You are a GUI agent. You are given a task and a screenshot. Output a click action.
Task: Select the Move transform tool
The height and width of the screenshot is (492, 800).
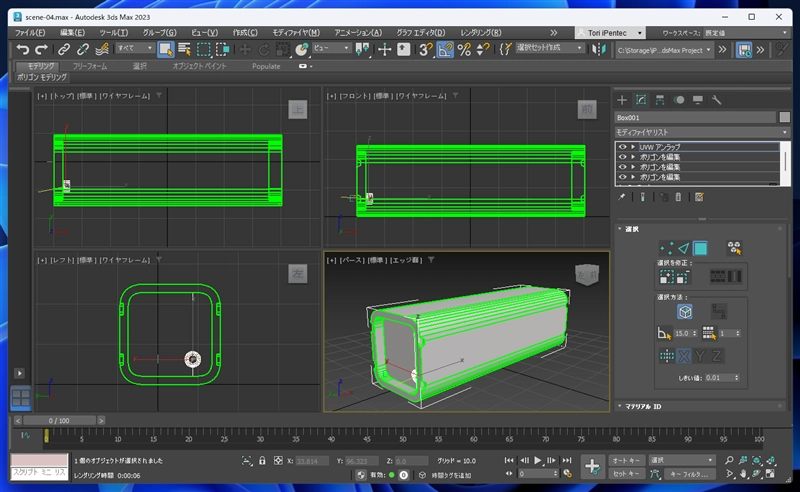click(244, 49)
